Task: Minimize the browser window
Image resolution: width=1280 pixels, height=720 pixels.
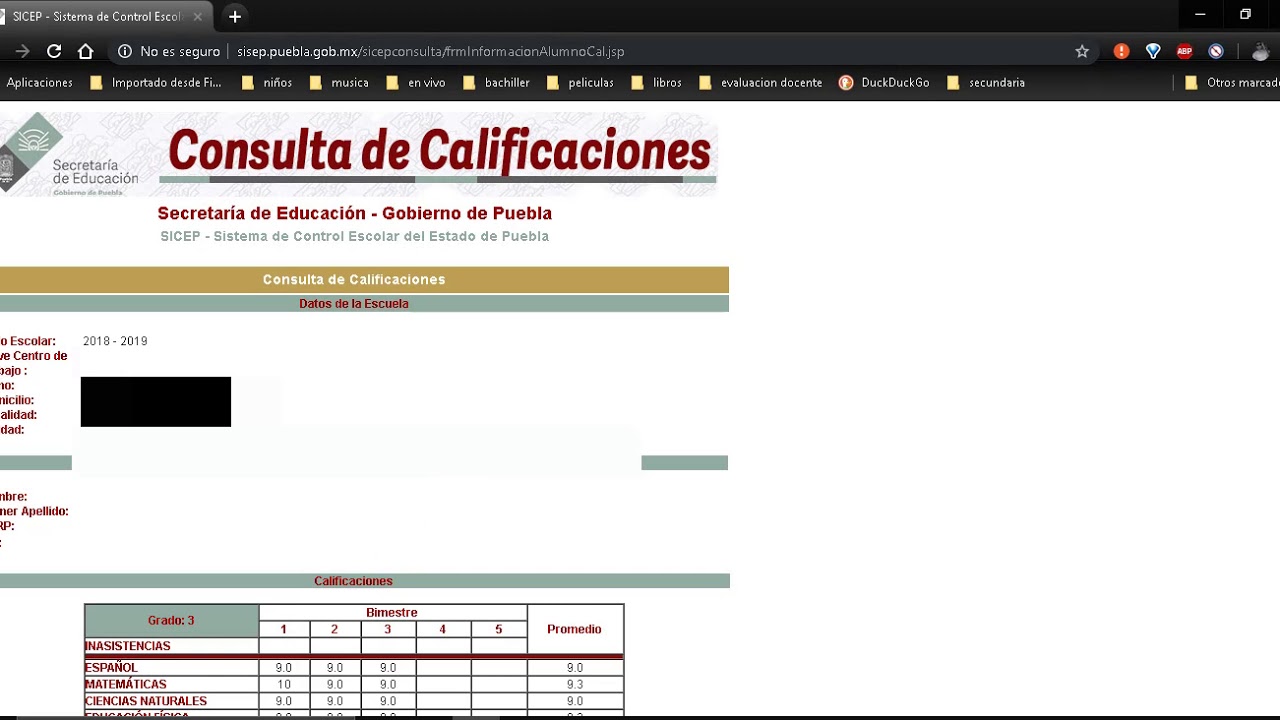Action: (1200, 15)
